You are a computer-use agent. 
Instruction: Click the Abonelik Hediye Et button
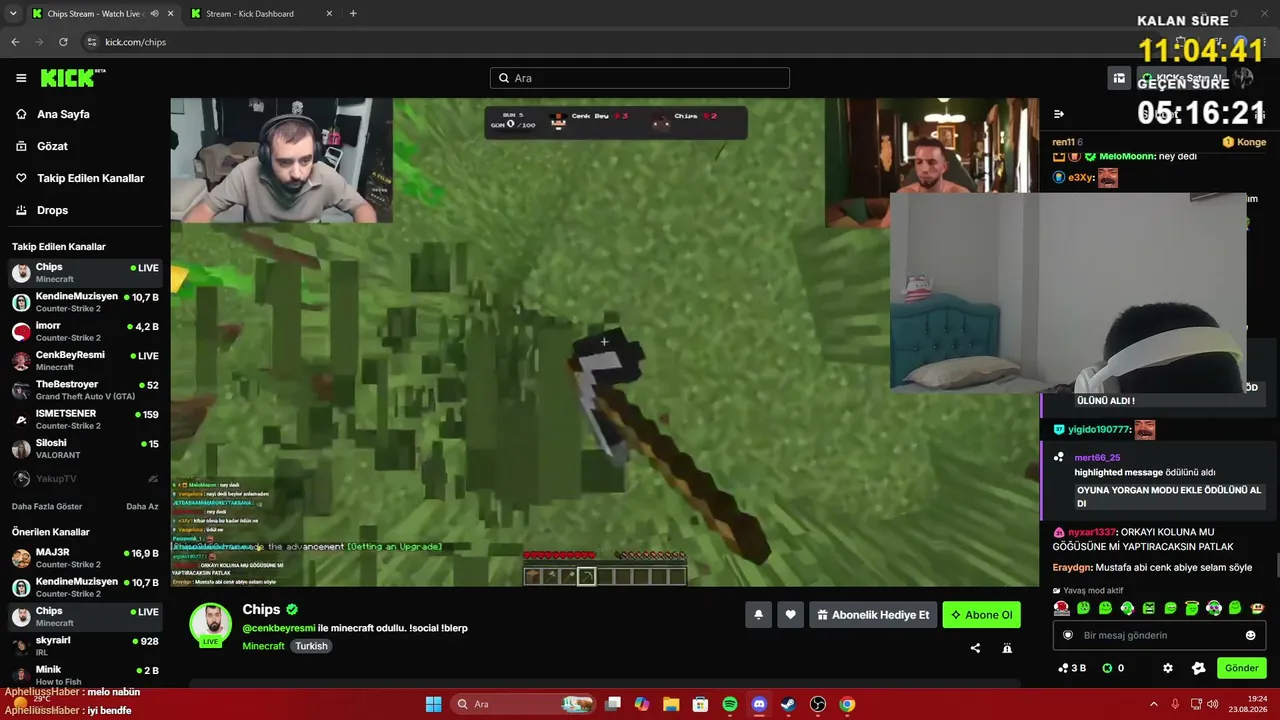[873, 615]
